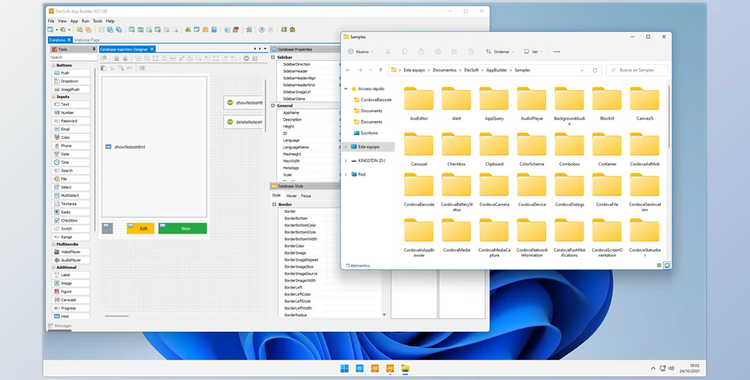Viewport: 750px width, 380px height.
Task: Click DecSoft in the Explorer breadcrumb
Action: 471,70
